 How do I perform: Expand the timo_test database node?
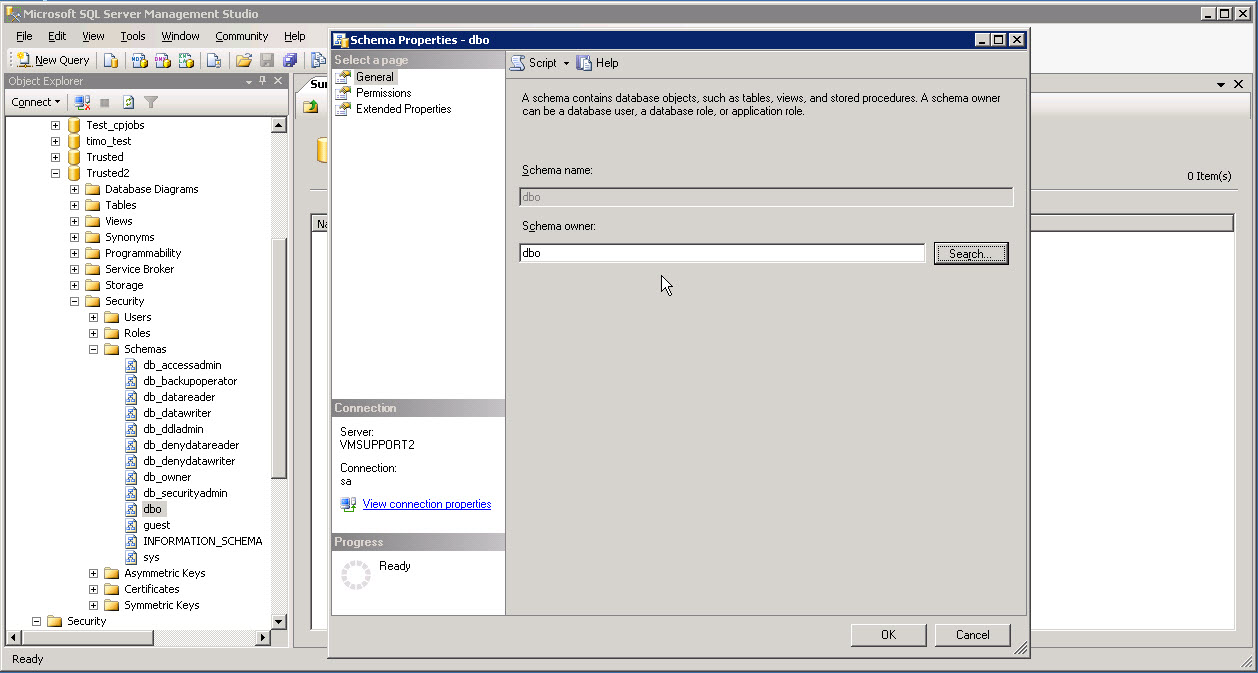[x=56, y=141]
